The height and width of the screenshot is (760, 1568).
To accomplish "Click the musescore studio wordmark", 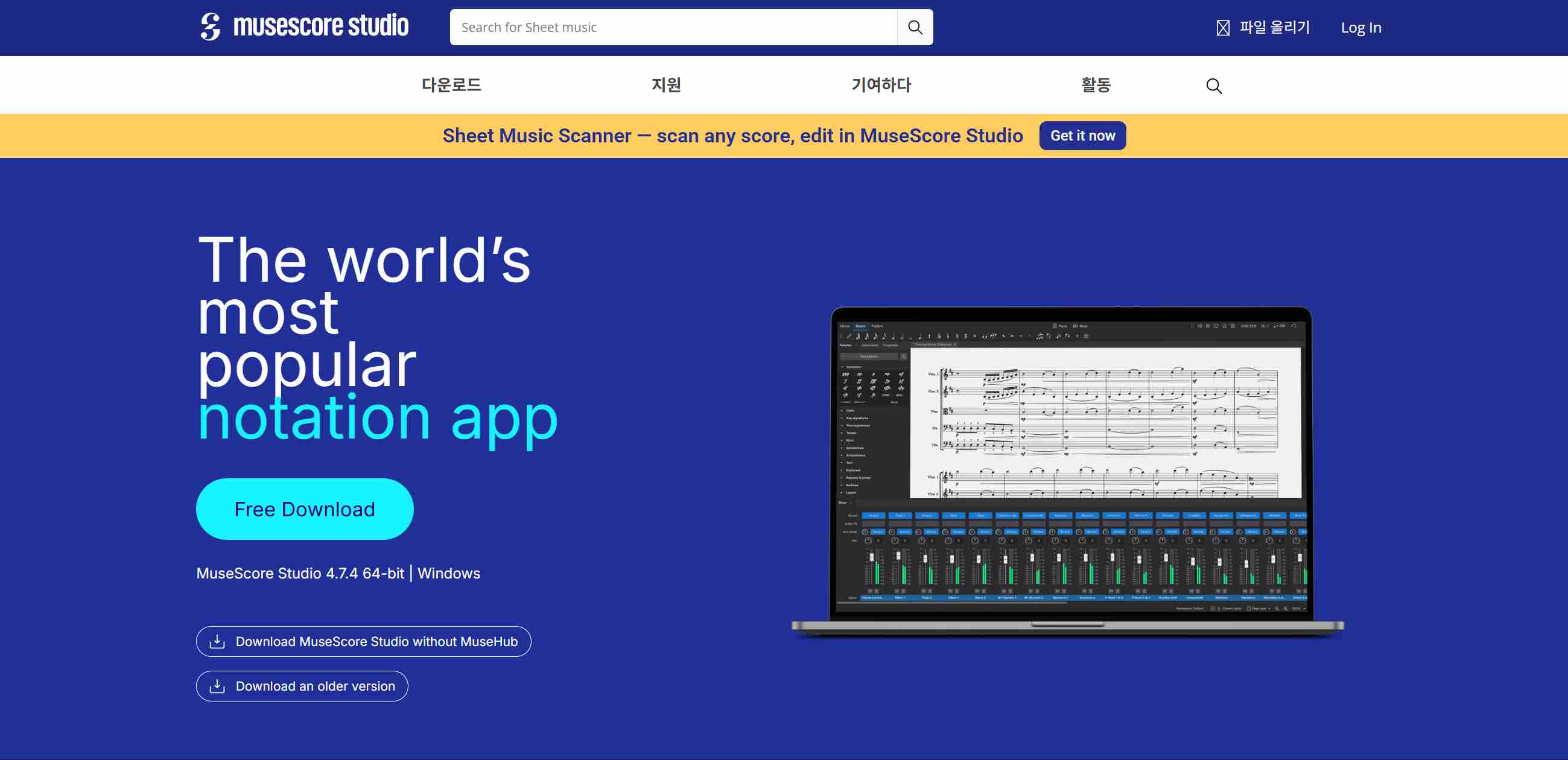I will 321,26.
